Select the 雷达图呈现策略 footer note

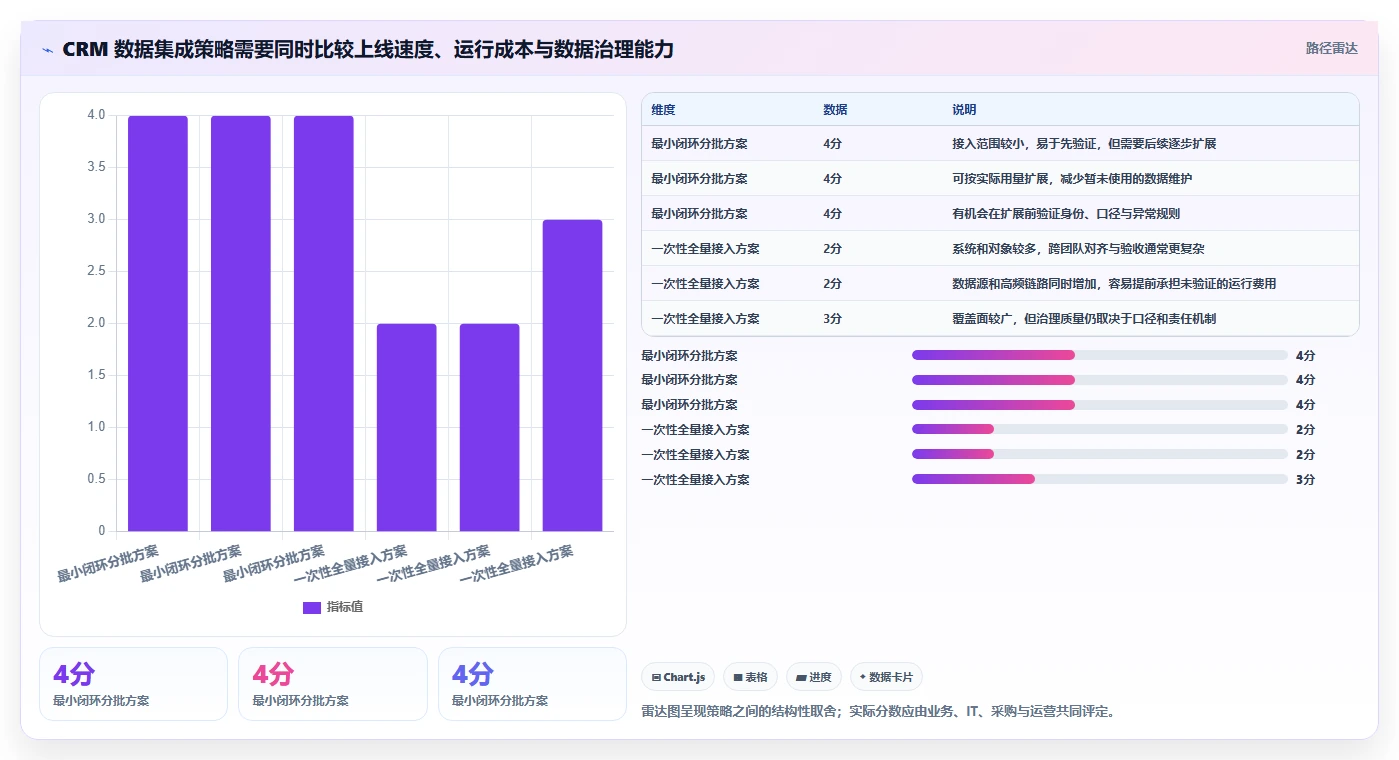pyautogui.click(x=877, y=712)
